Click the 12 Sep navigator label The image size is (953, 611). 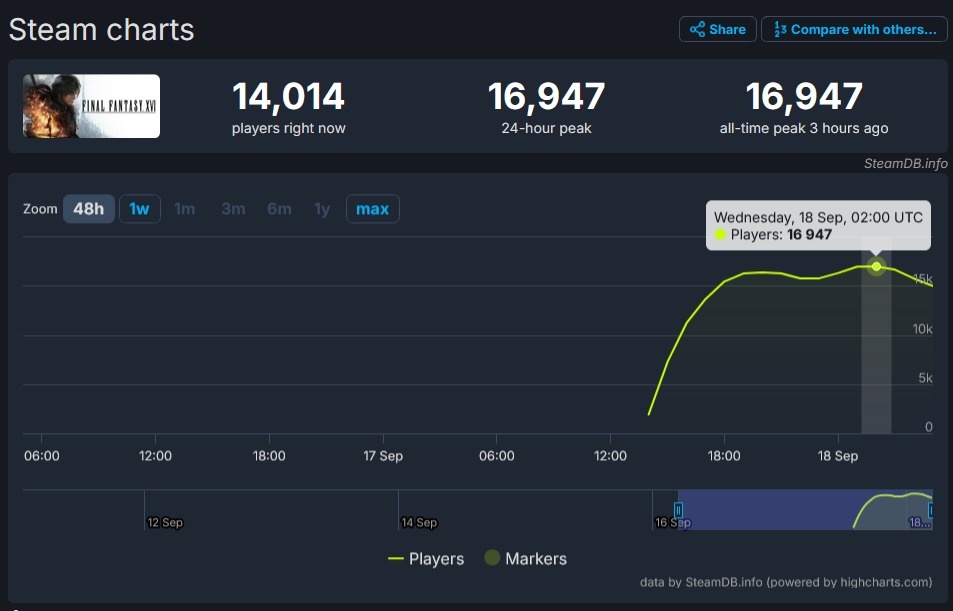[x=165, y=522]
